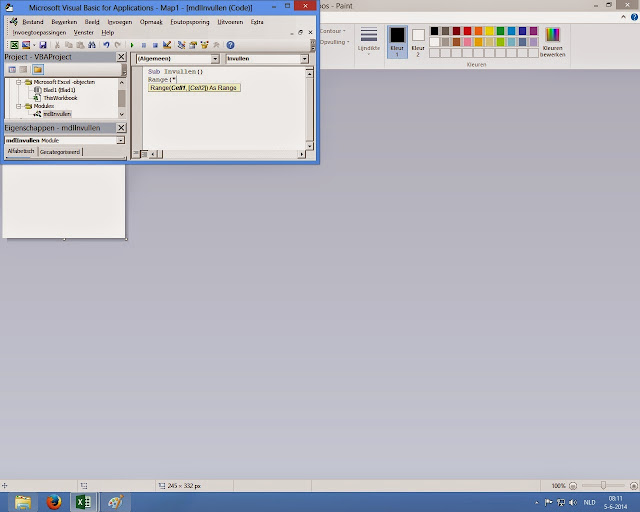
Task: Collapse the Microsoft Excel-objecten tree node
Action: point(18,82)
